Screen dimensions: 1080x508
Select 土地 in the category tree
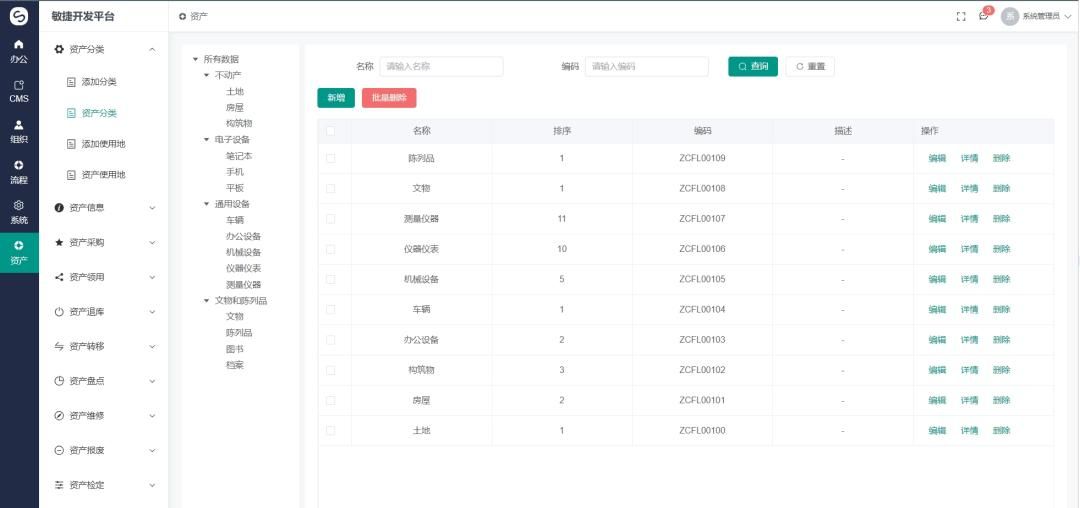point(235,92)
